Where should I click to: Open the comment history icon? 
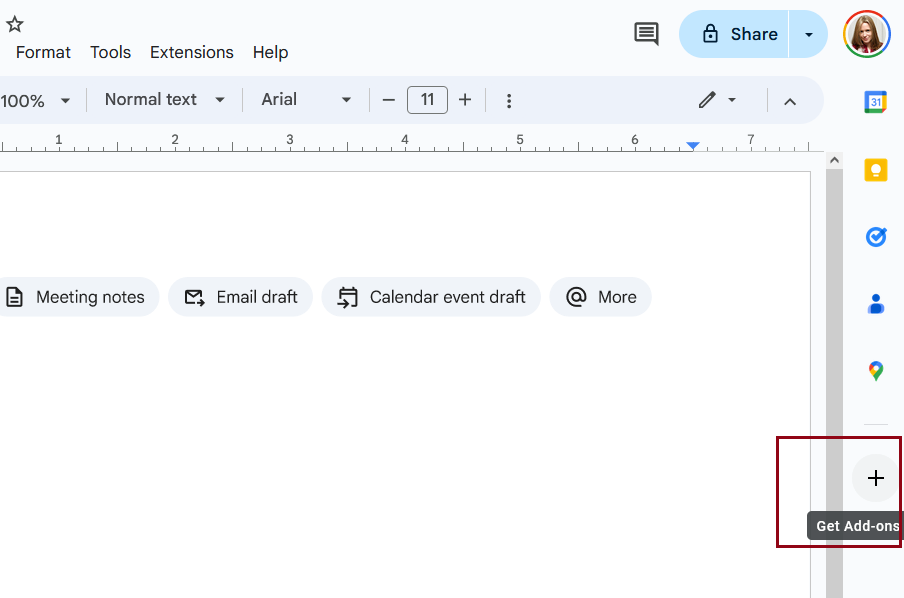pos(646,33)
